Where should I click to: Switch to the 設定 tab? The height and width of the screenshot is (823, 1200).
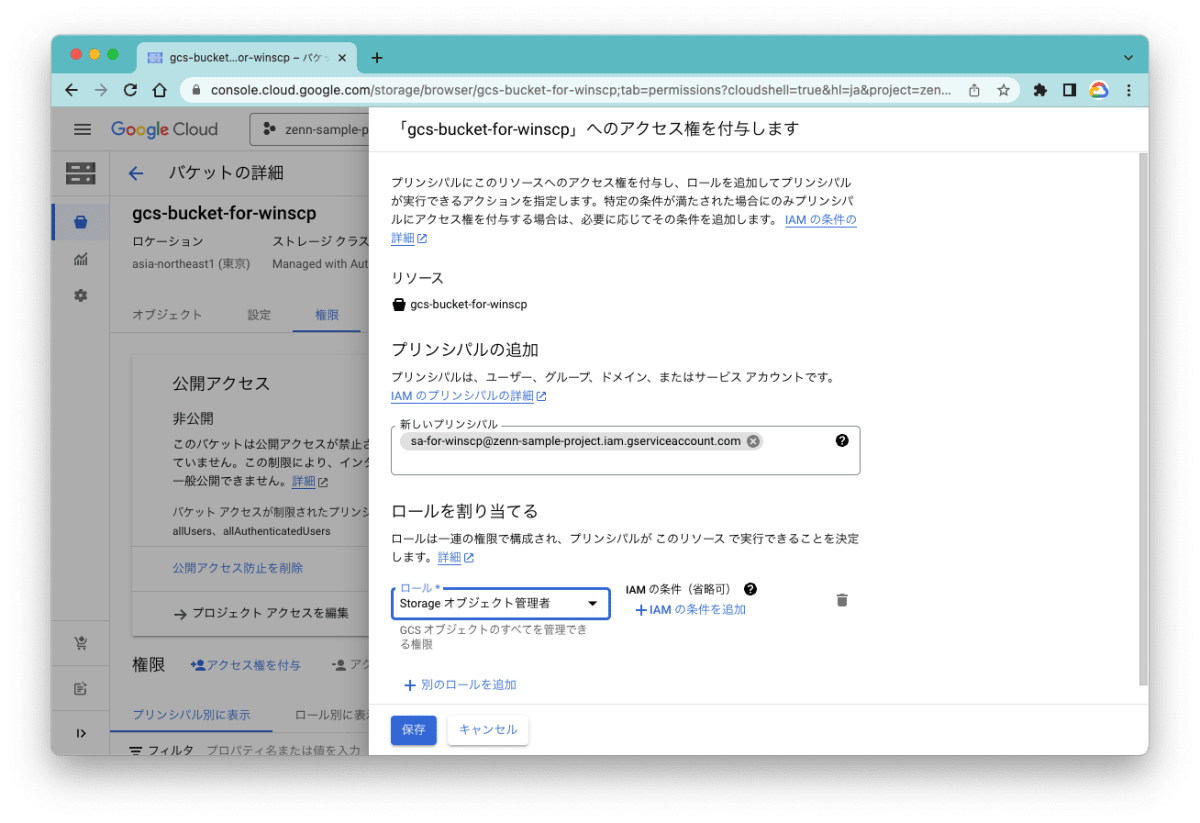coord(259,314)
